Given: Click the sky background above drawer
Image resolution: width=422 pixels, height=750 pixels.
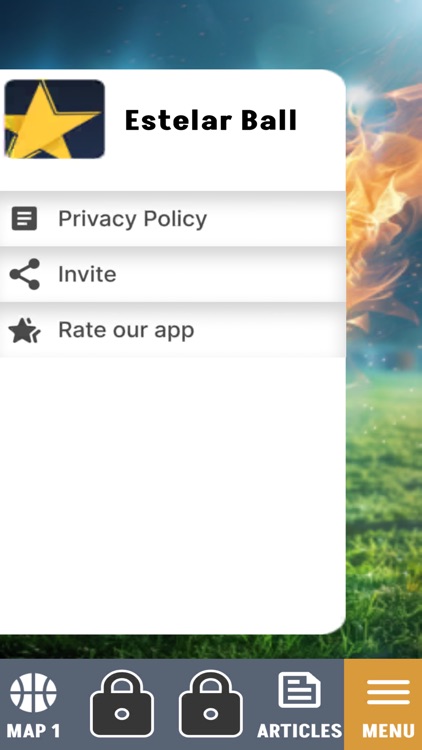Looking at the screenshot, I should click(x=211, y=33).
